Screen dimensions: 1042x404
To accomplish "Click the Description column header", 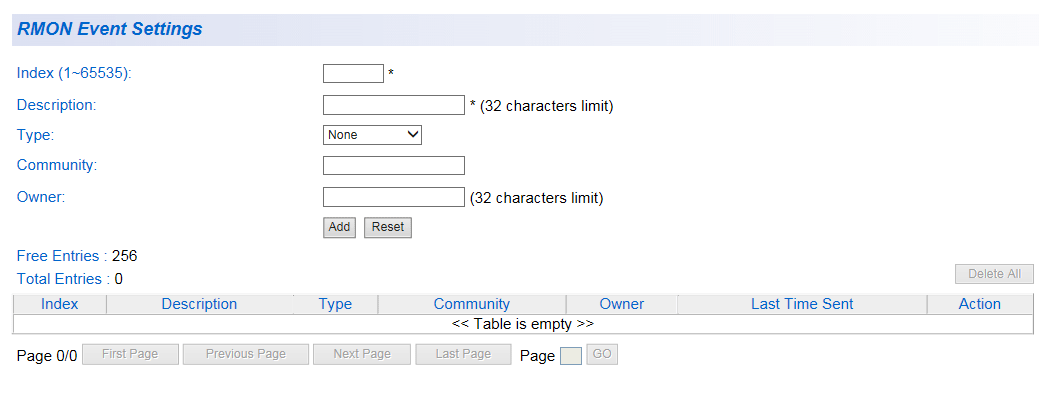I will pos(199,304).
